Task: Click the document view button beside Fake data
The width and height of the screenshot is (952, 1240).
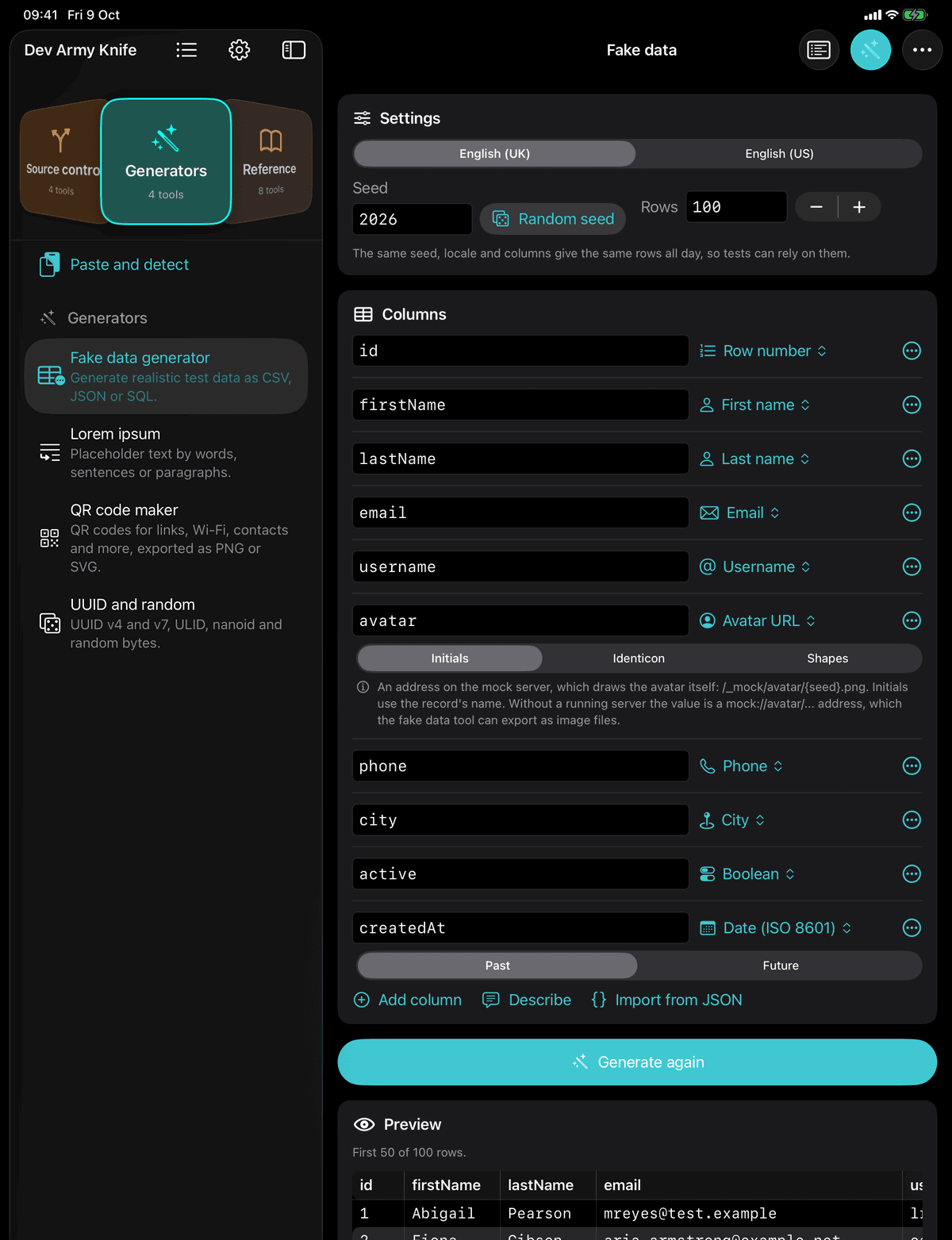Action: coord(819,50)
